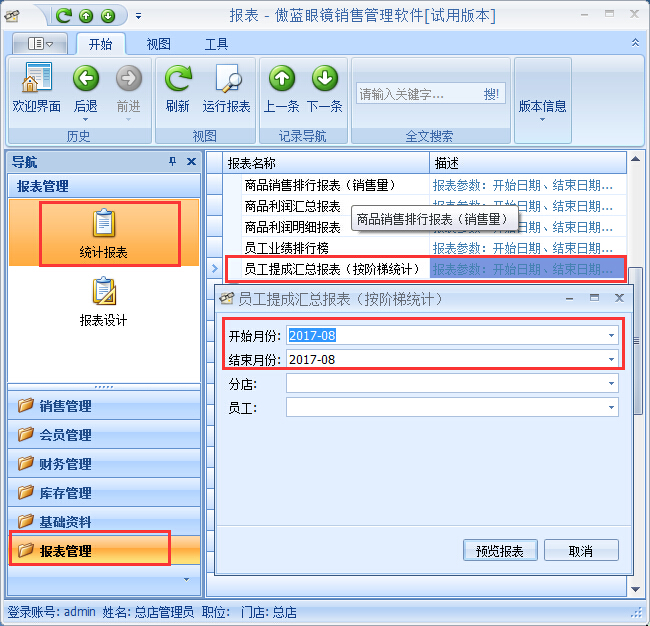
Task: Click scroll down arrow of report list
Action: click(635, 589)
